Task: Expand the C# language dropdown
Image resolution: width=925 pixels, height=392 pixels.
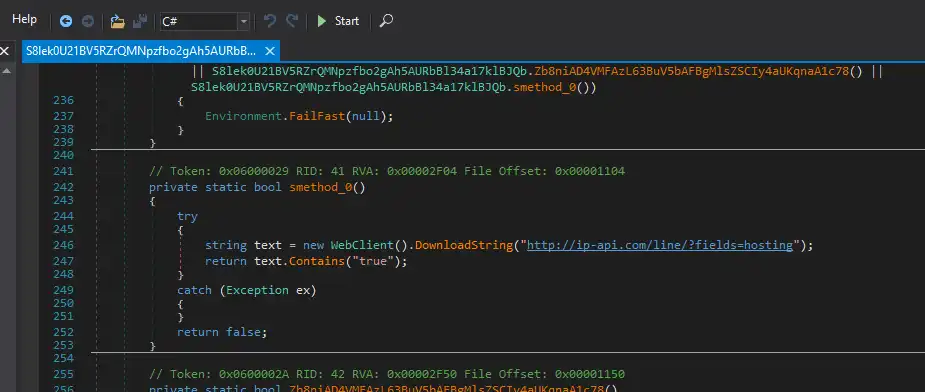Action: [x=244, y=22]
